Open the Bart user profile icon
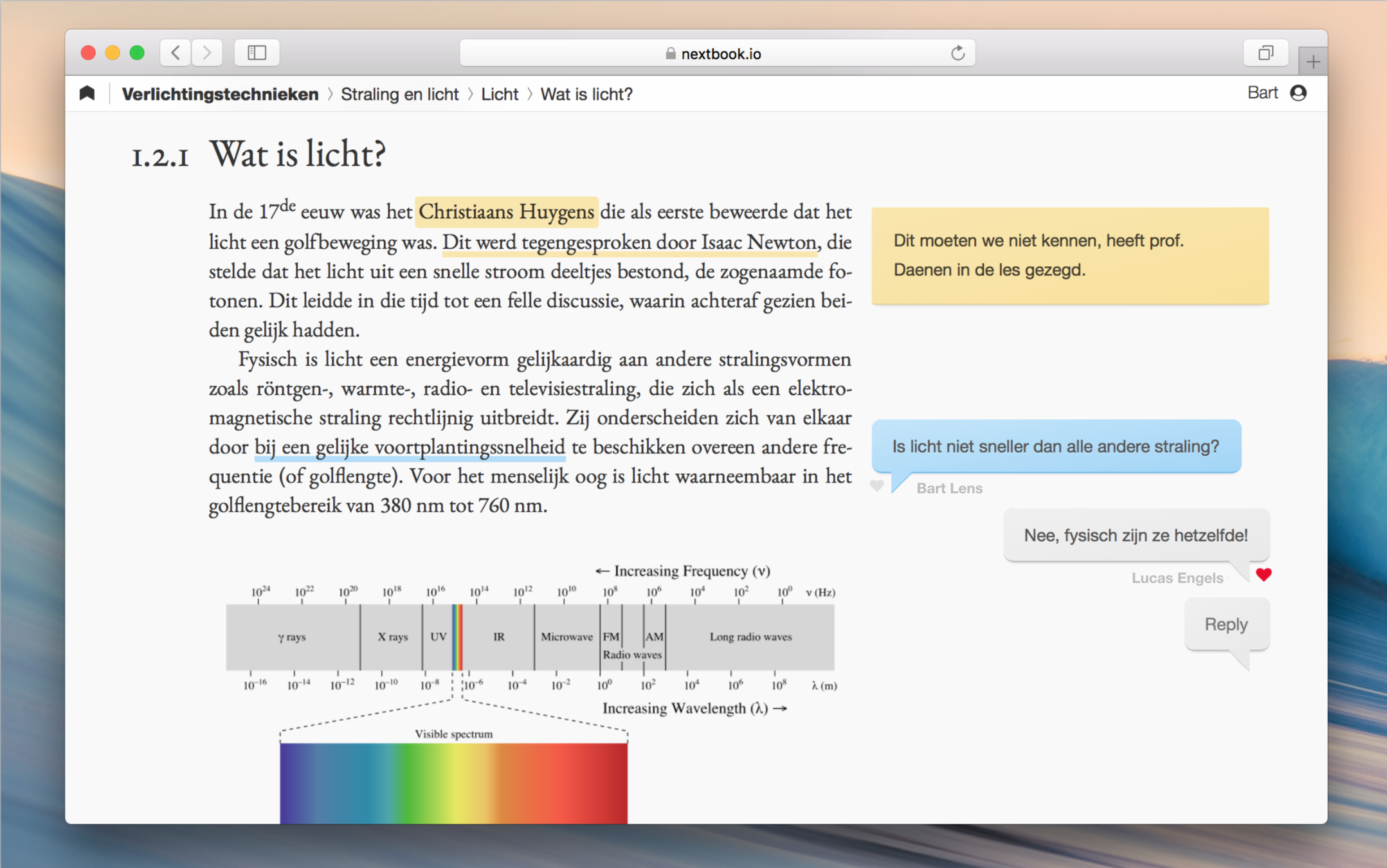 (x=1298, y=93)
